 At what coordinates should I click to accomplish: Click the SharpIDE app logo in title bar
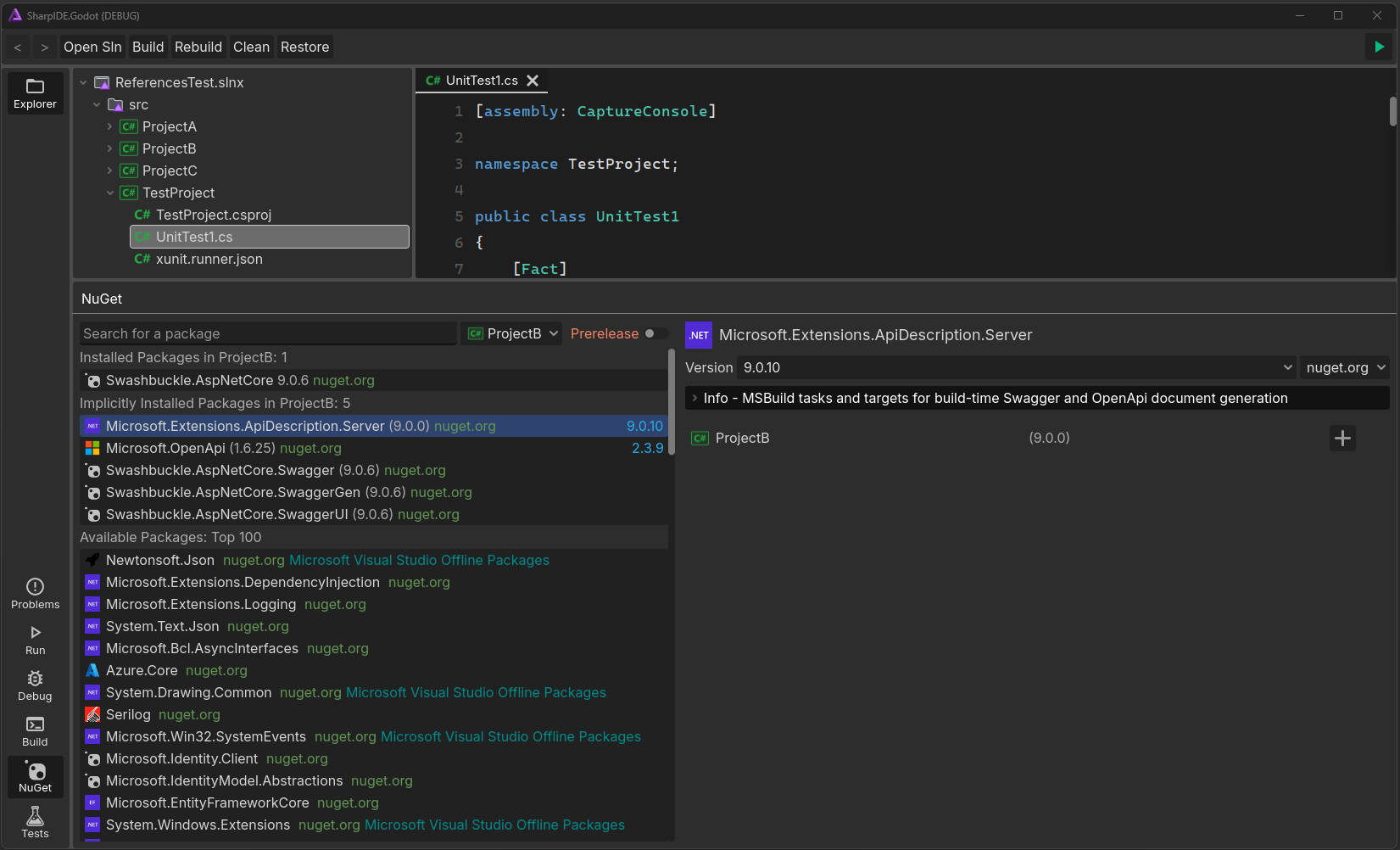(x=14, y=15)
